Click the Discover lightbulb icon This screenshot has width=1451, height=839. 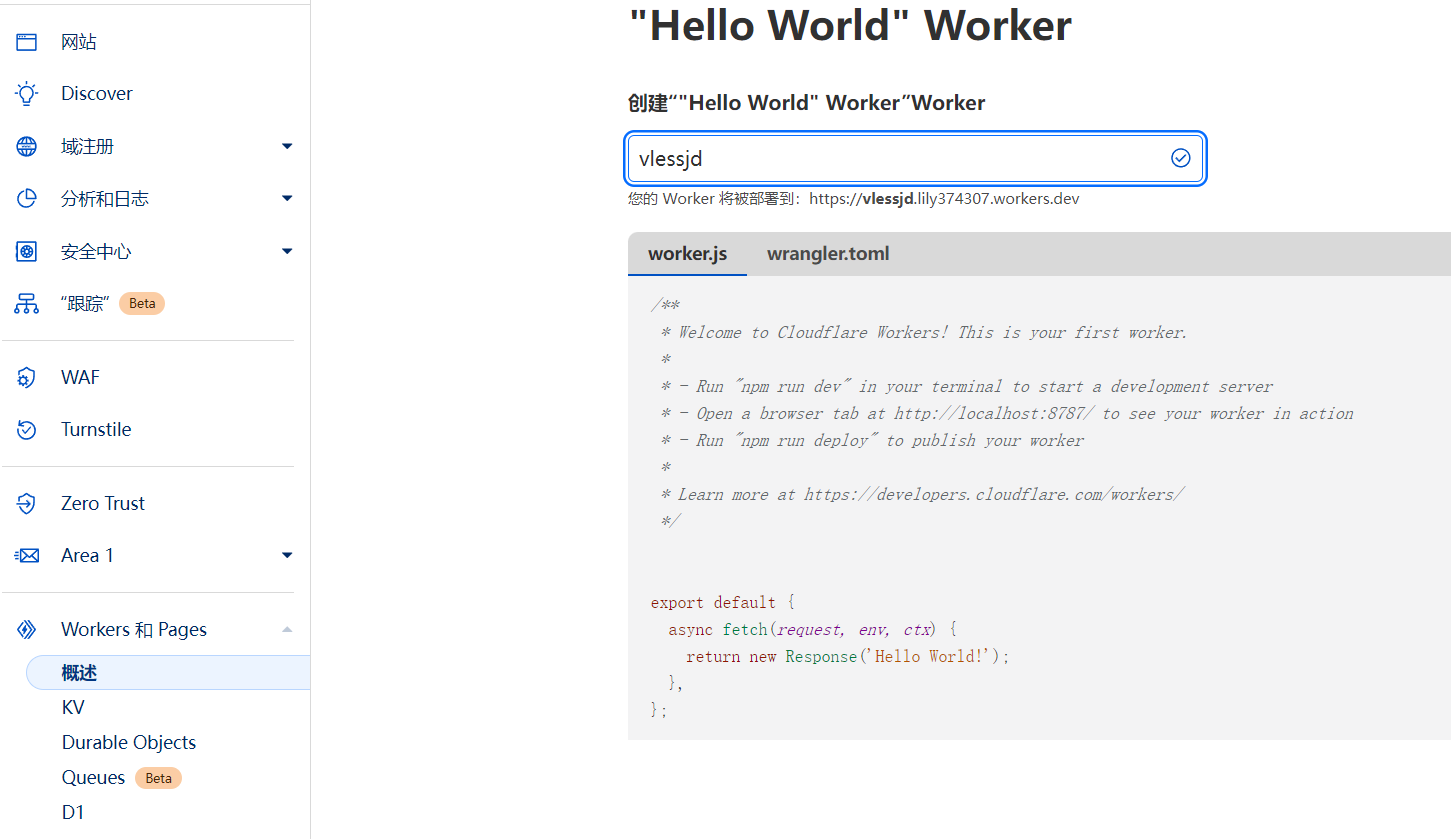(27, 94)
